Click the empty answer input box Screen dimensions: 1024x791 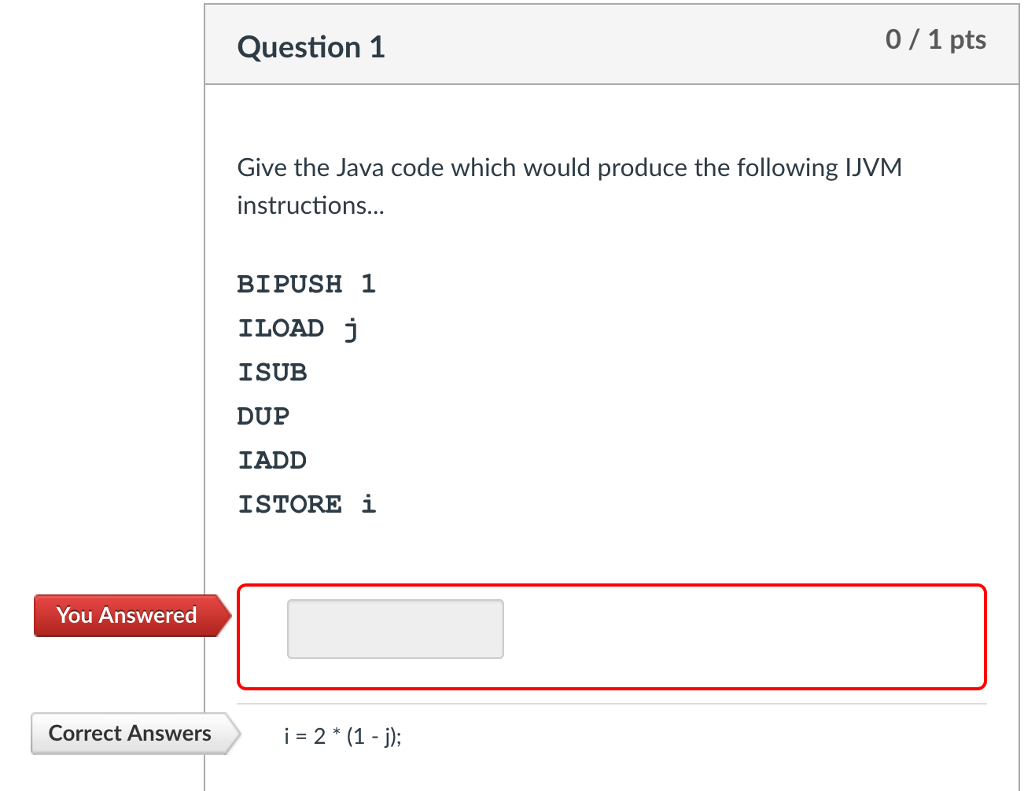pos(394,628)
